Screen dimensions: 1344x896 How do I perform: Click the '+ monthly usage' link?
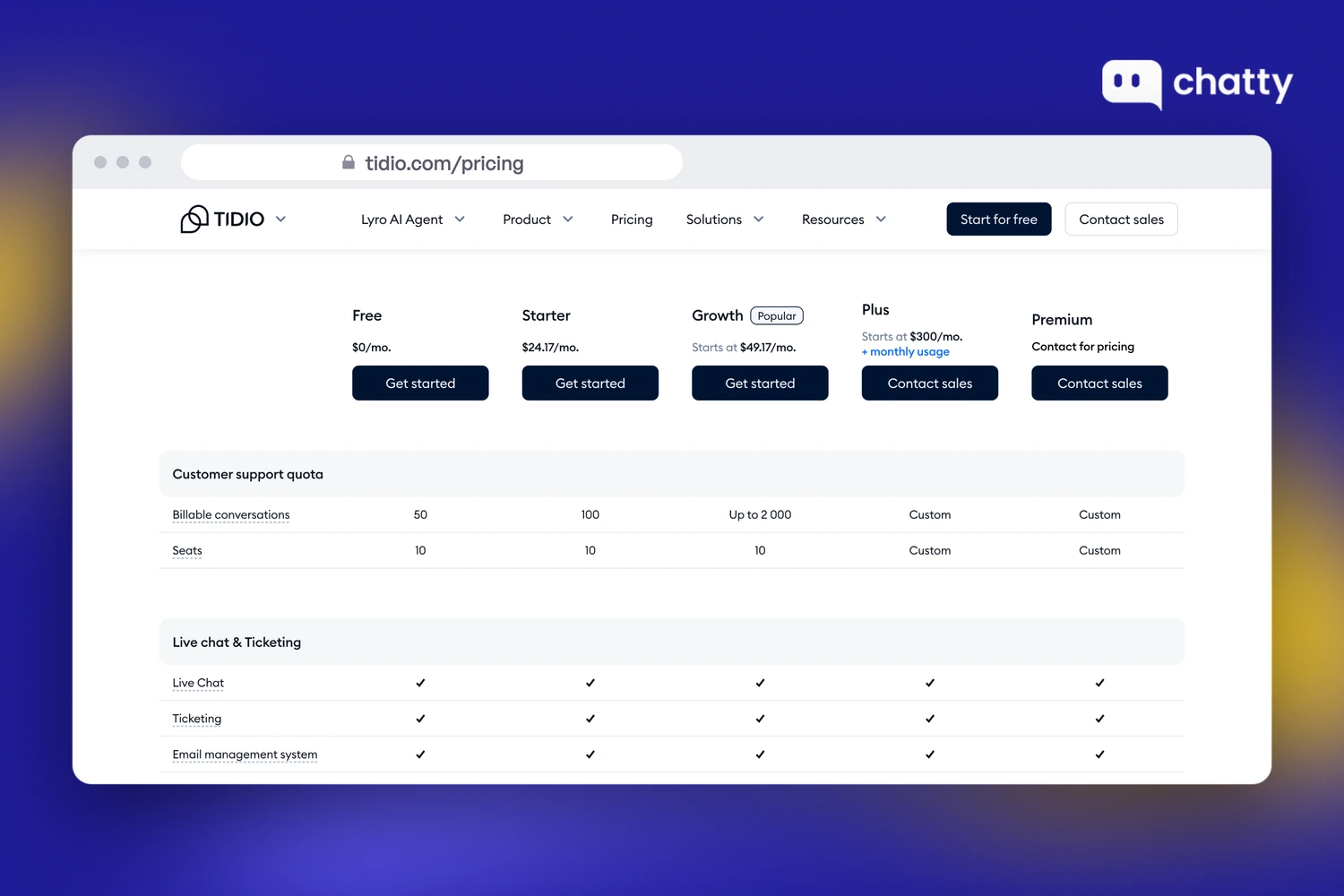(906, 352)
